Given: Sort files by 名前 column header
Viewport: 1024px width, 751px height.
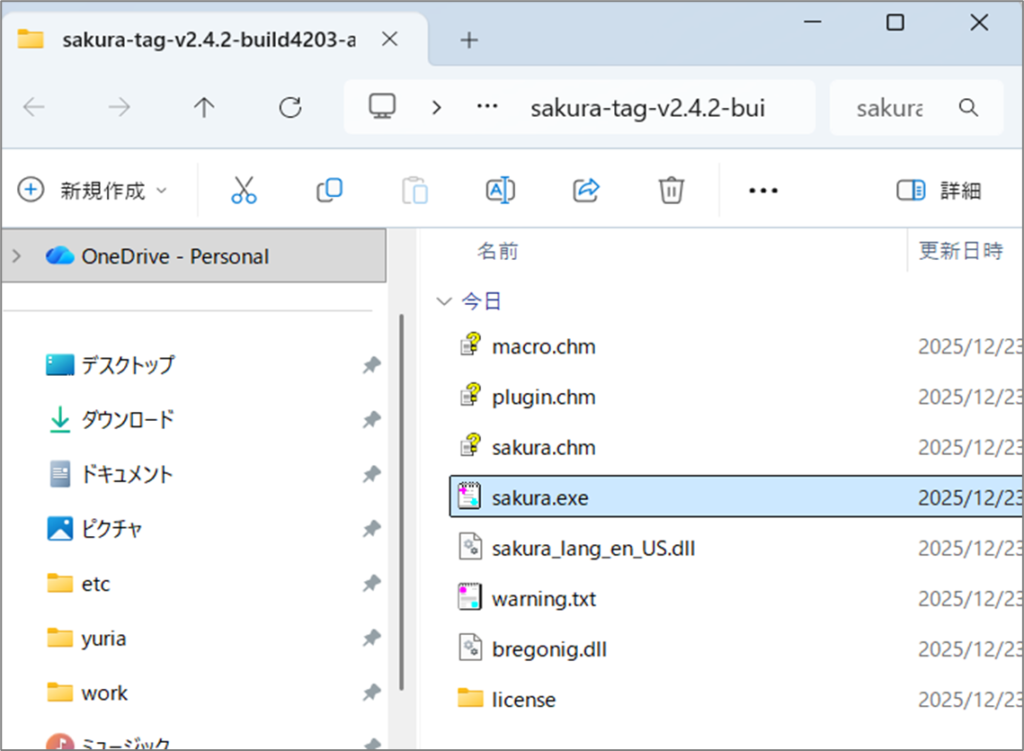Looking at the screenshot, I should point(497,251).
